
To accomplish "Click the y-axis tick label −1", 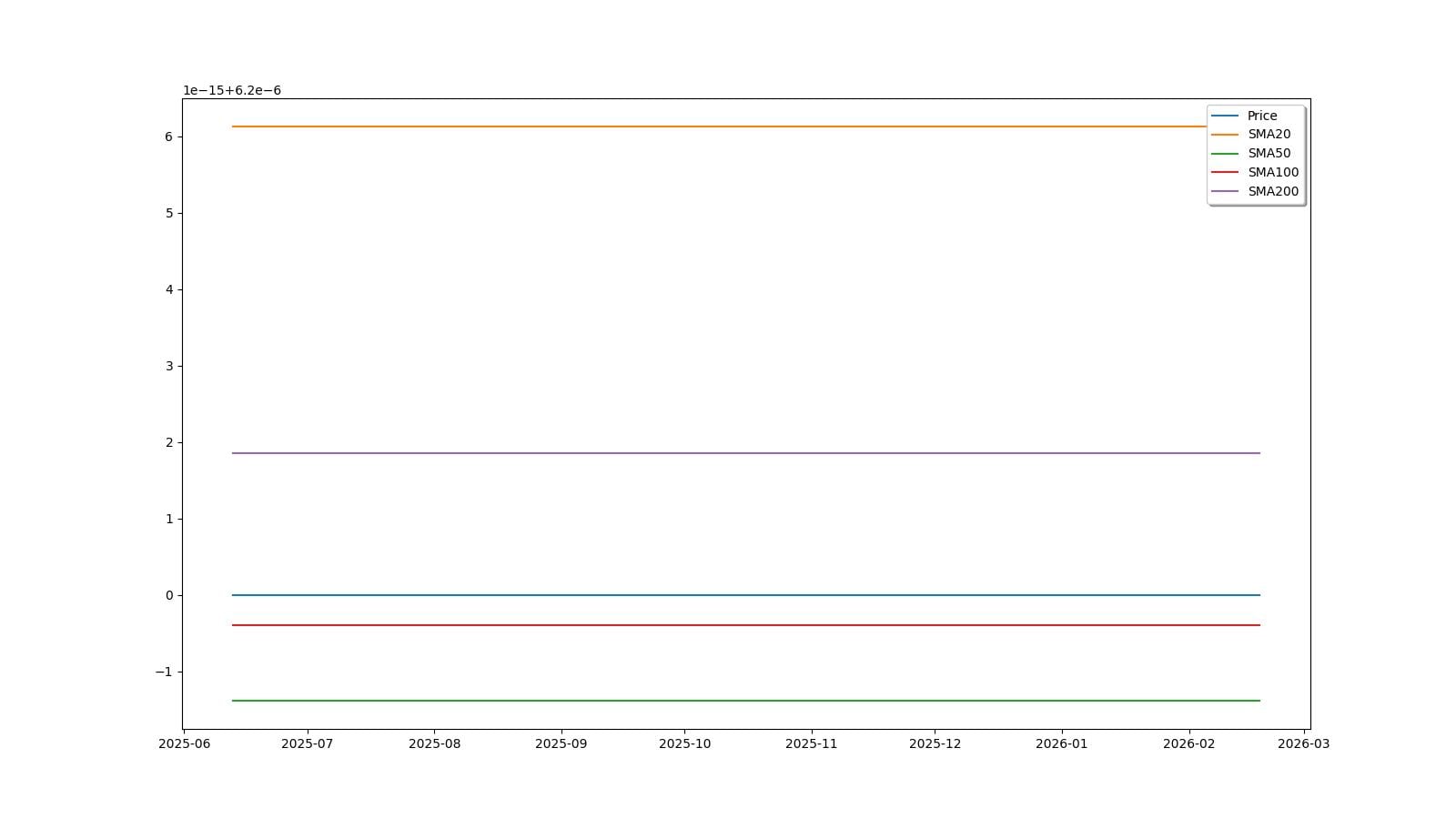I will click(164, 672).
